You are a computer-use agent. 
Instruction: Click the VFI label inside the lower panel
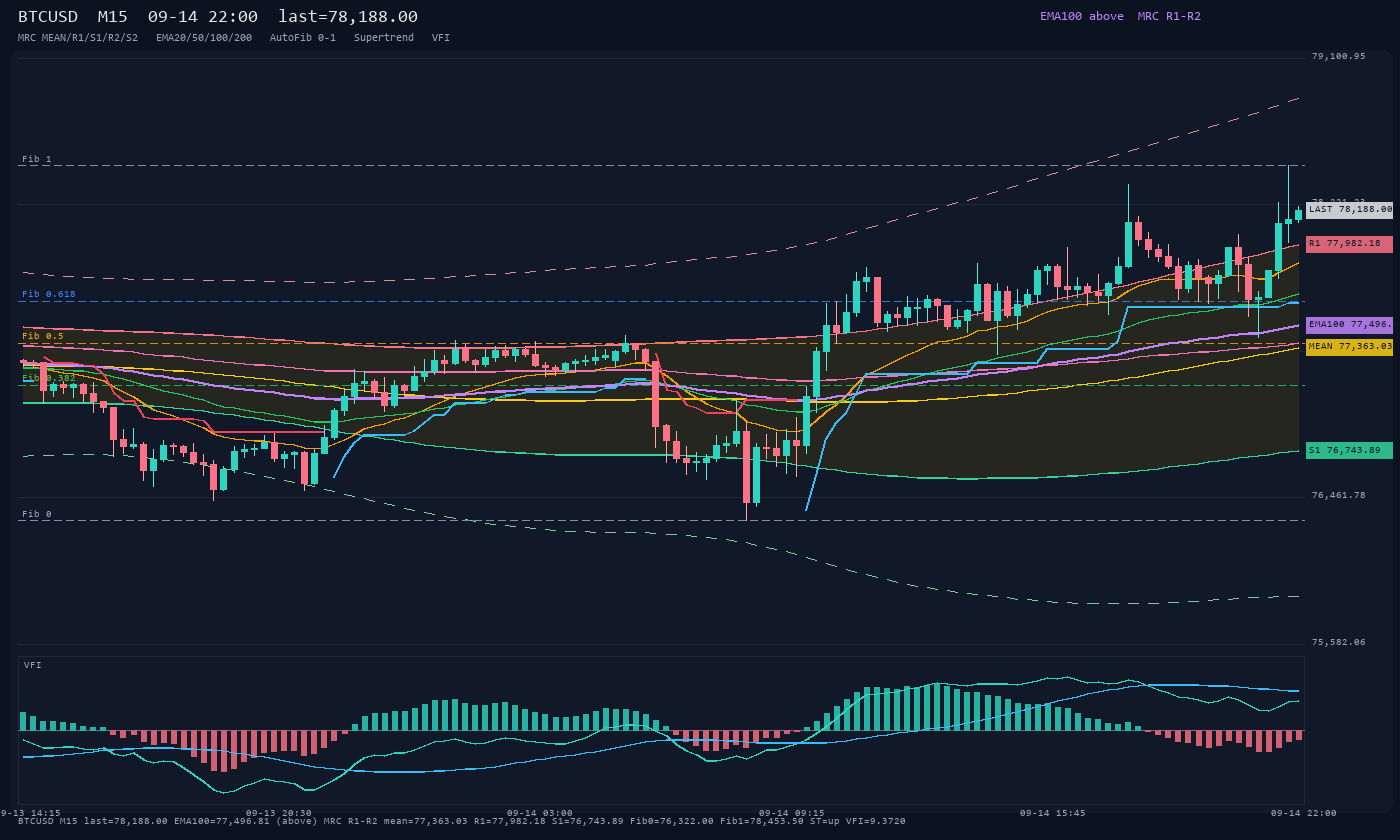[33, 666]
